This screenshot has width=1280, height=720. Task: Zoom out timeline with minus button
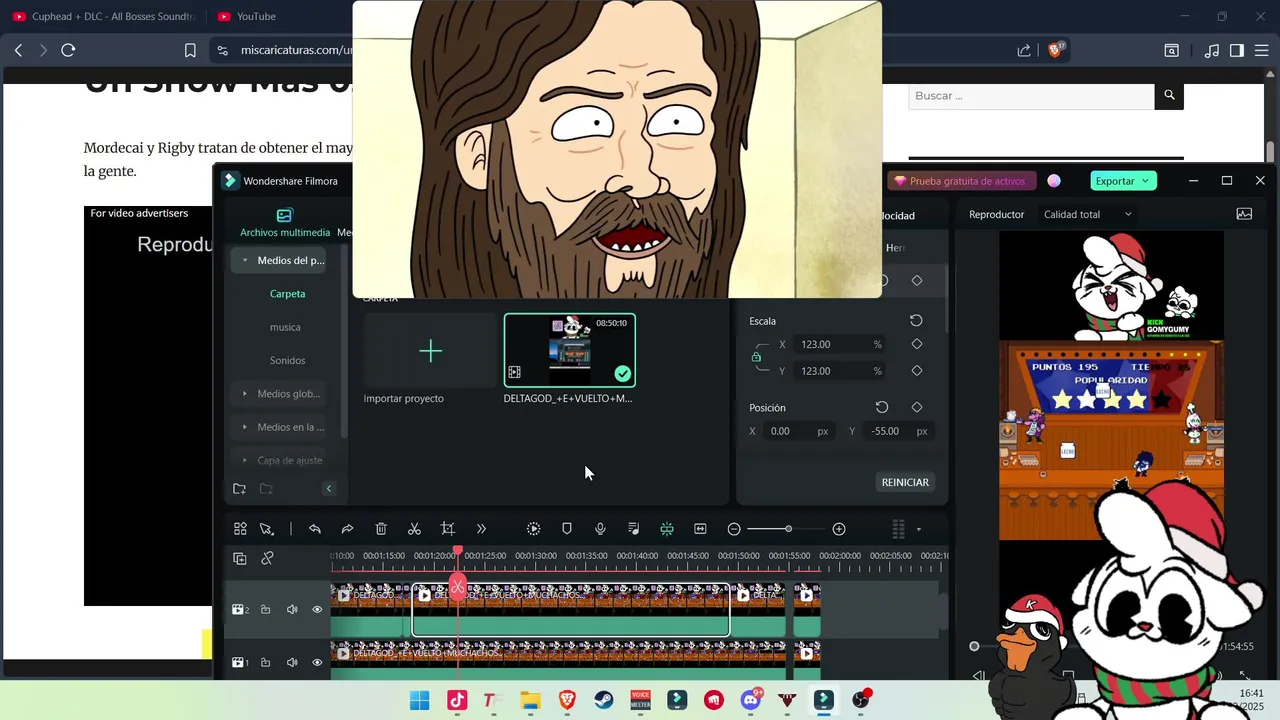coord(734,529)
